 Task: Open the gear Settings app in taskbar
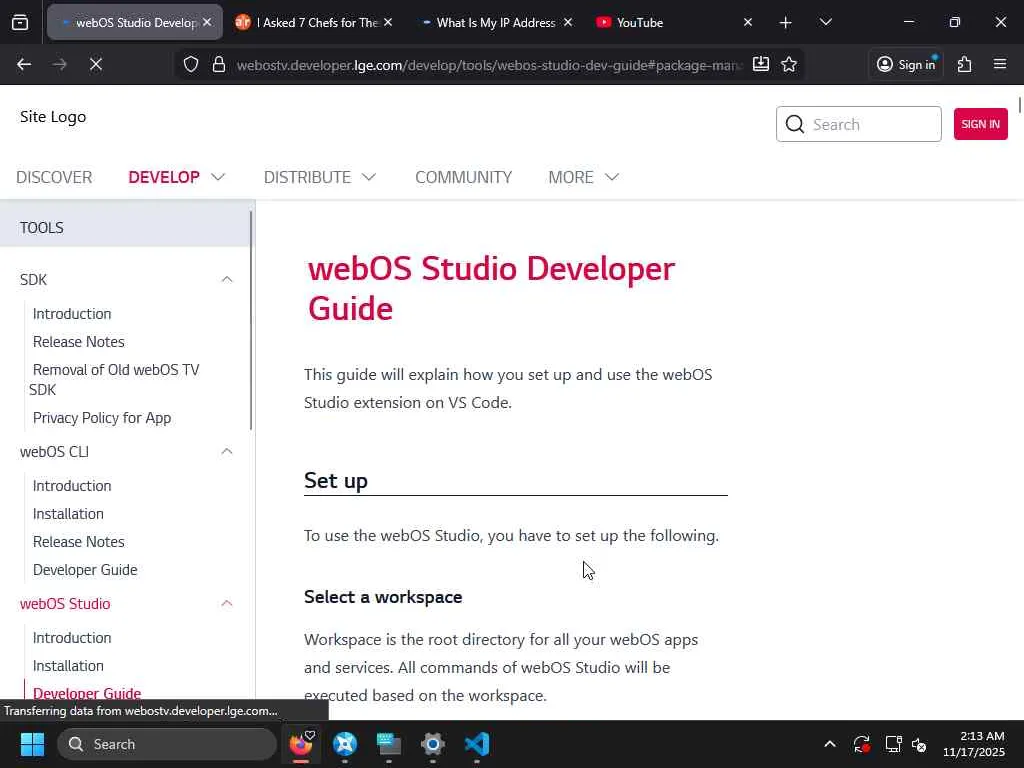[432, 744]
